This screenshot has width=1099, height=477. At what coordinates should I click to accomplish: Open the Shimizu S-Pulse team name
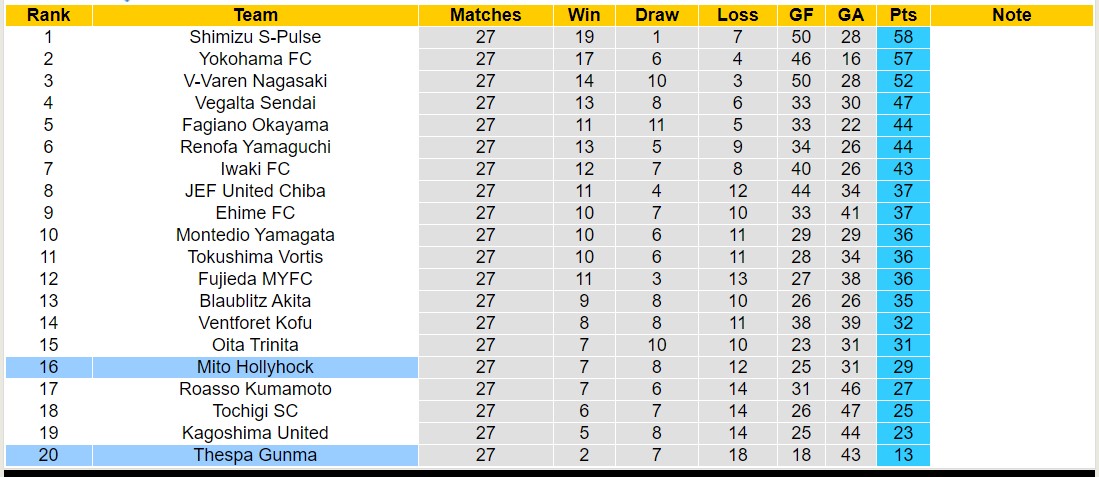pyautogui.click(x=255, y=37)
